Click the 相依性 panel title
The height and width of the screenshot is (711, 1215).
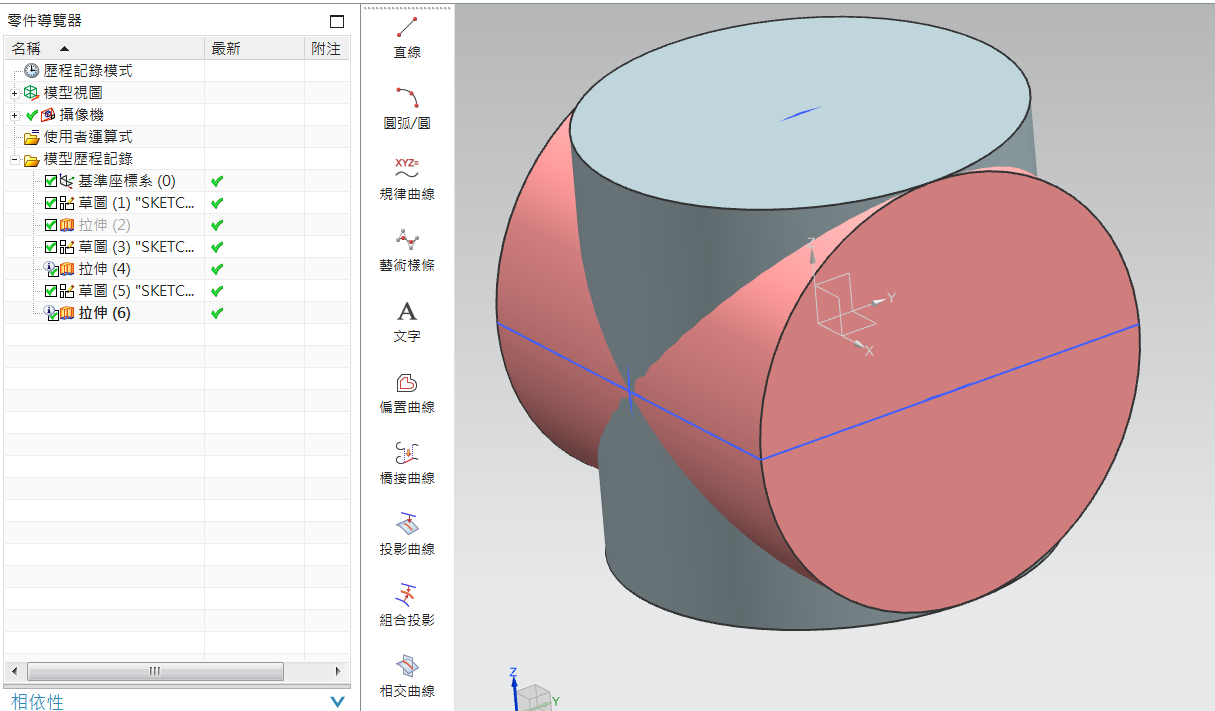click(x=37, y=702)
